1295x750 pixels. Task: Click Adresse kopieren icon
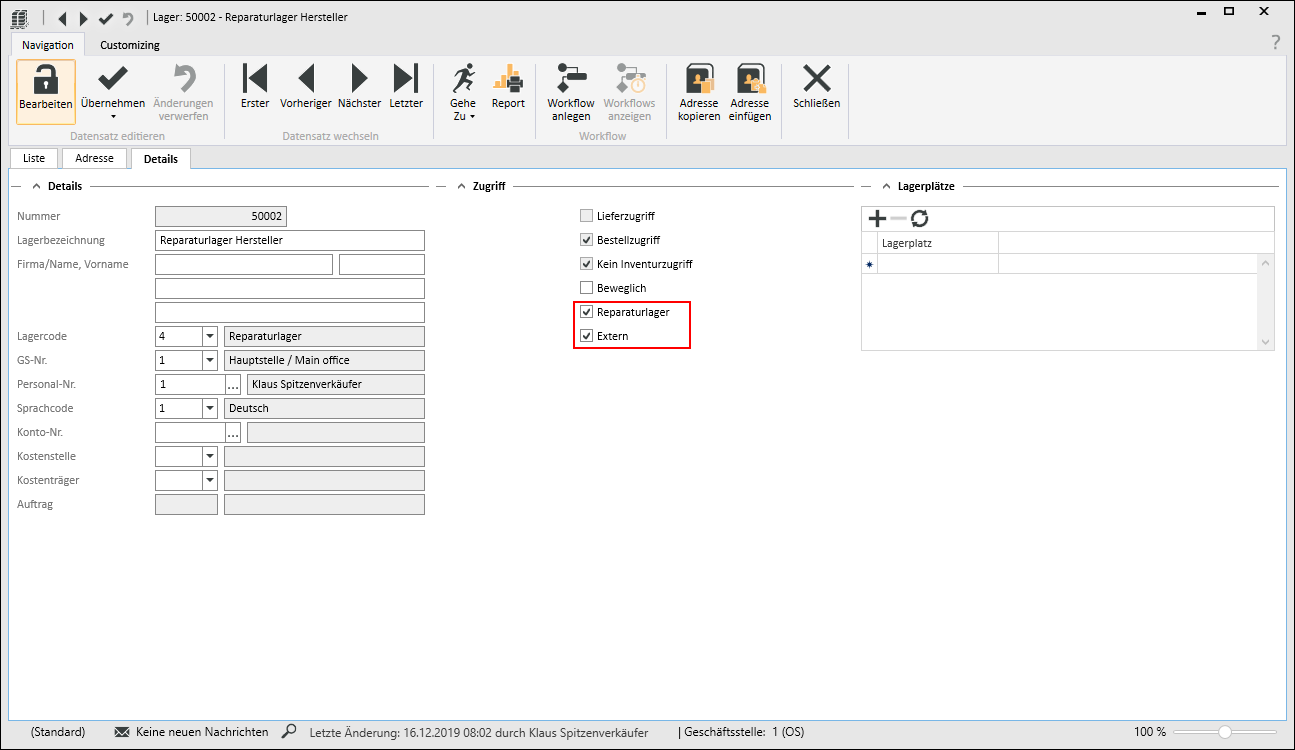tap(698, 80)
